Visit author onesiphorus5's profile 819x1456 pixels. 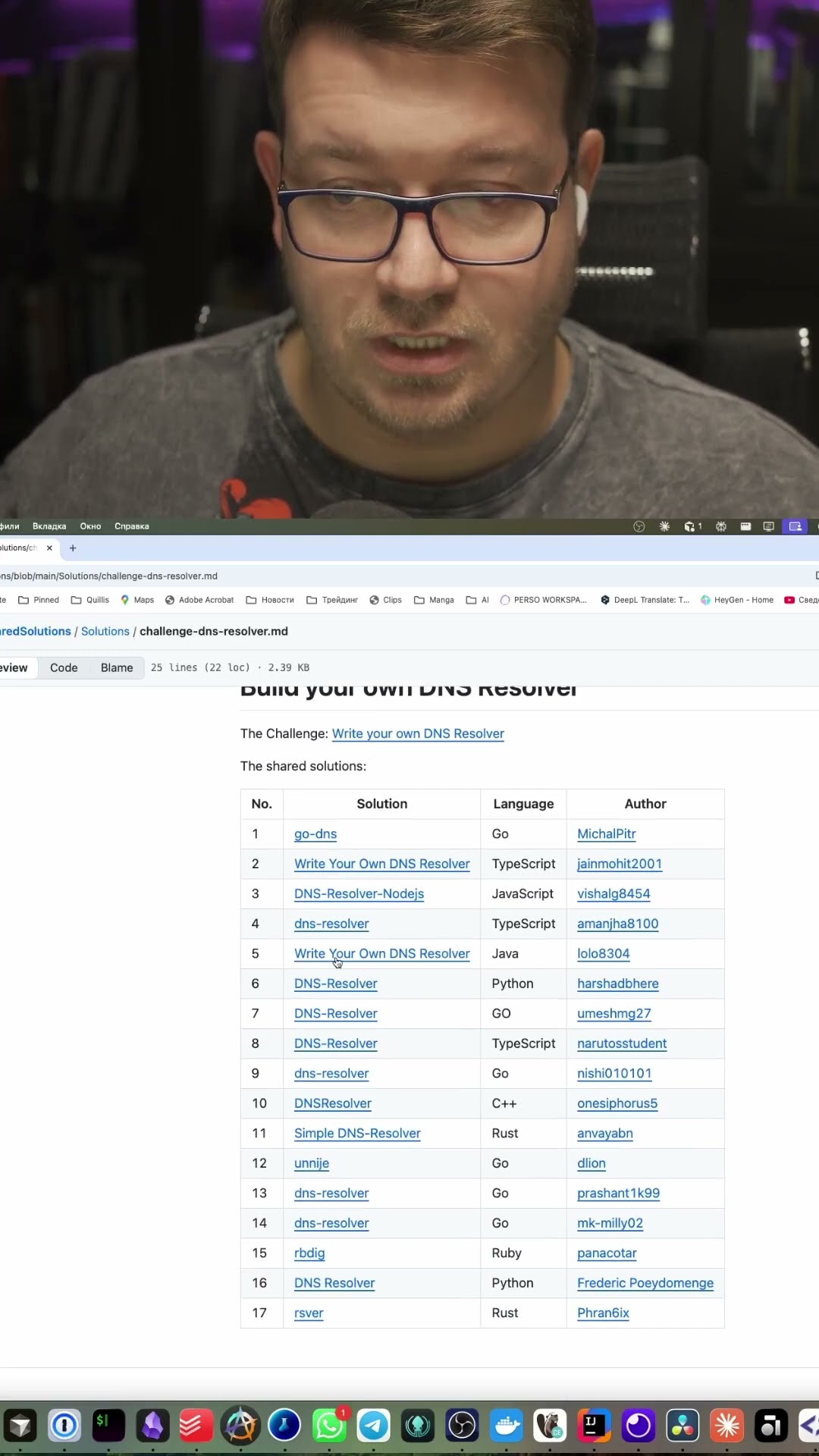click(617, 1103)
